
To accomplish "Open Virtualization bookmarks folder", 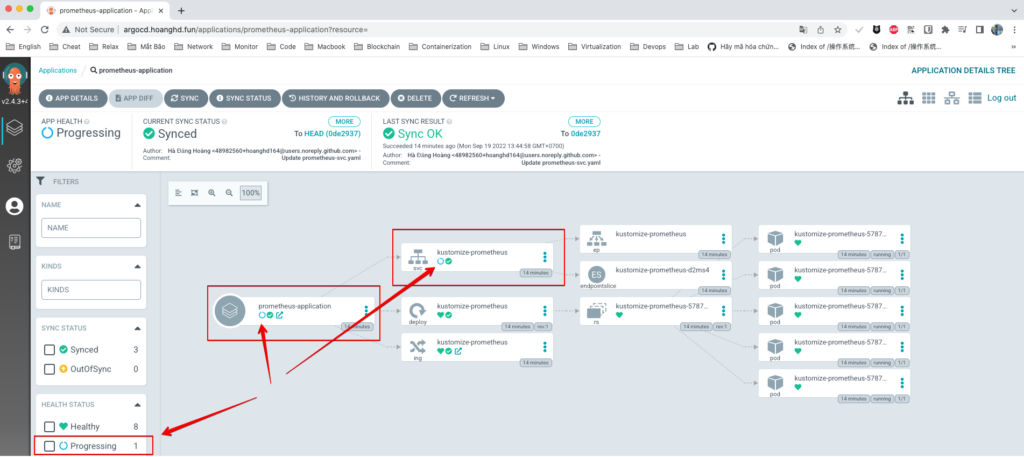I will click(594, 46).
